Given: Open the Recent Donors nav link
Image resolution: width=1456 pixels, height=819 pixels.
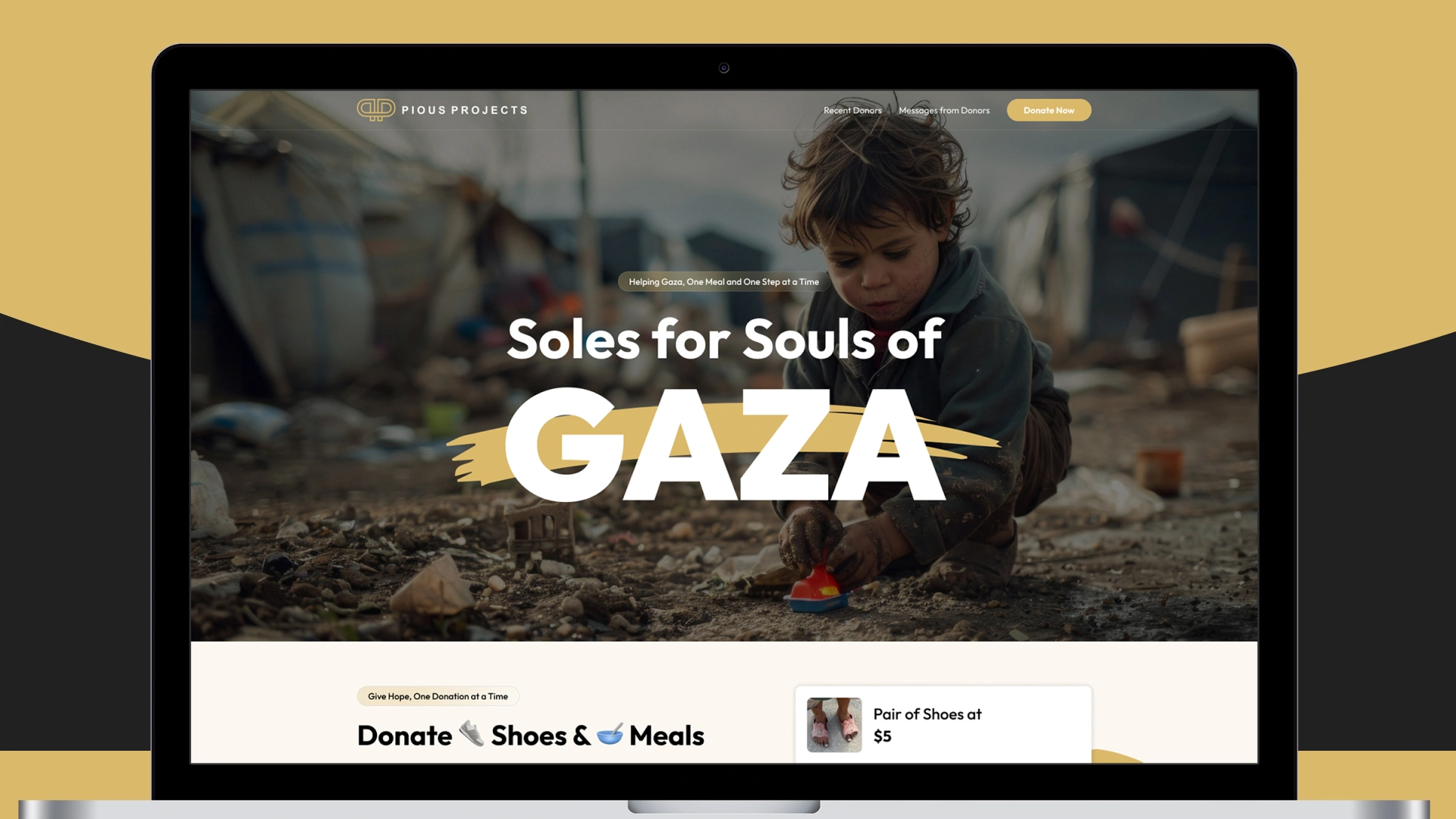Looking at the screenshot, I should [x=852, y=111].
